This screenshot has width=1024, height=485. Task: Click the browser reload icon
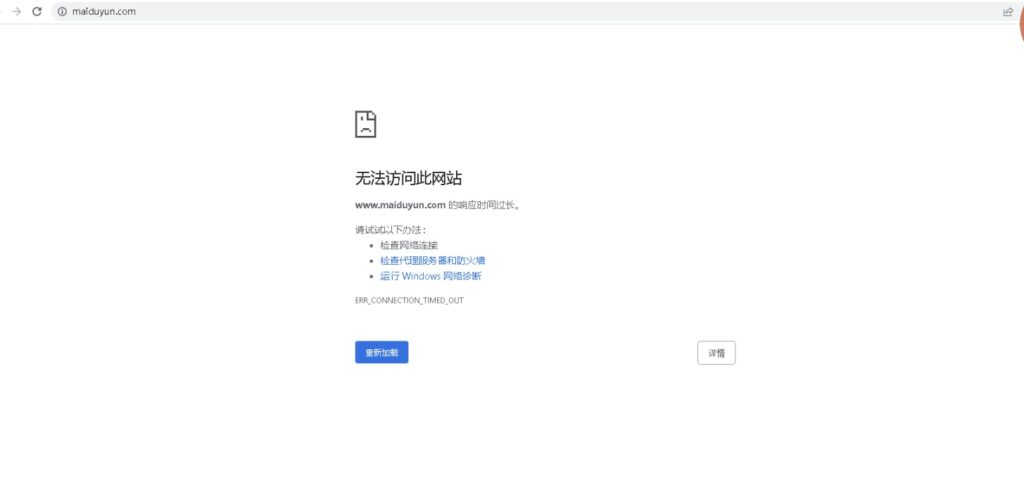point(37,11)
